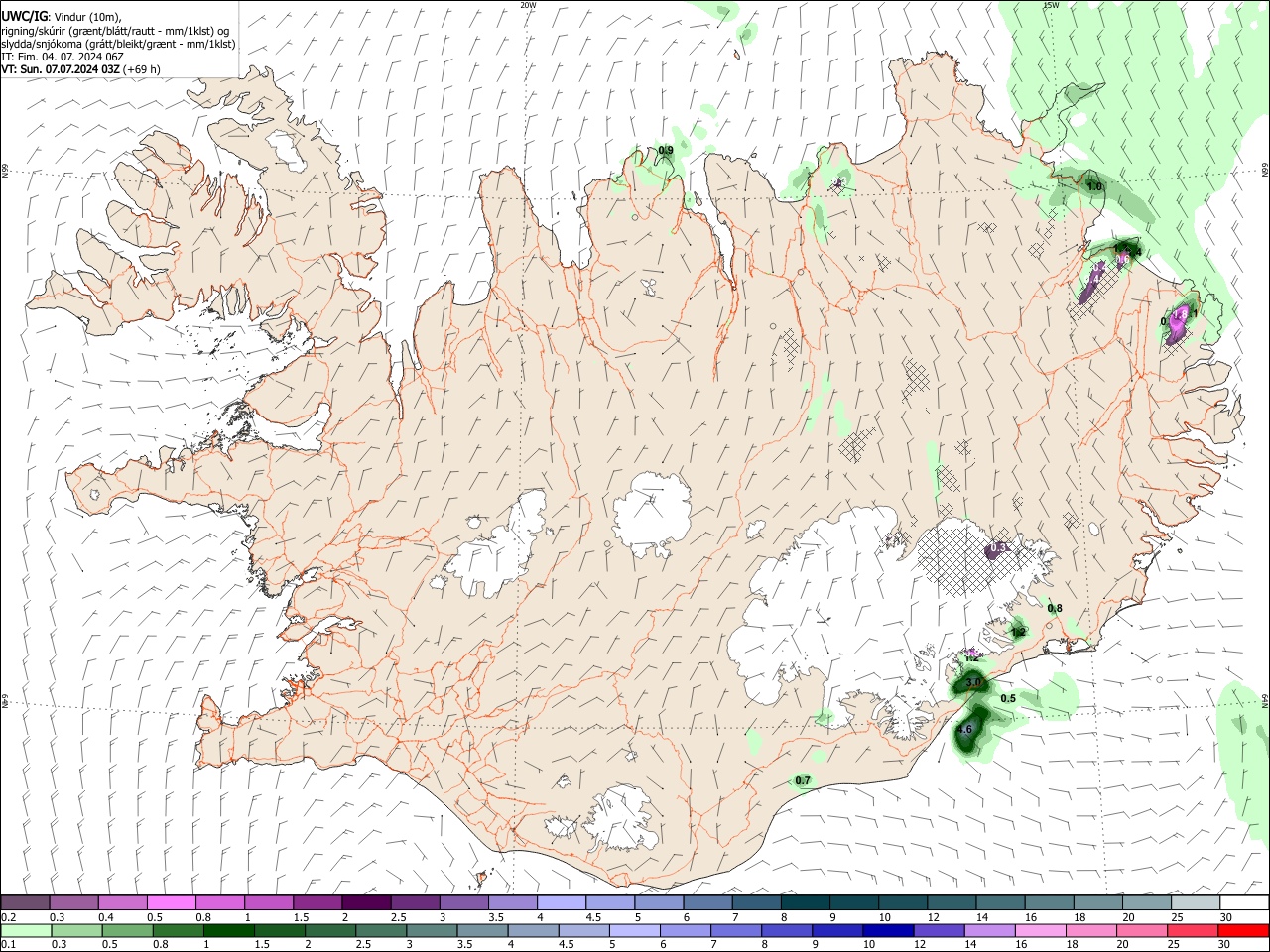This screenshot has width=1270, height=952.
Task: Click the 0.8 value on the southeast map
Action: pos(1055,609)
